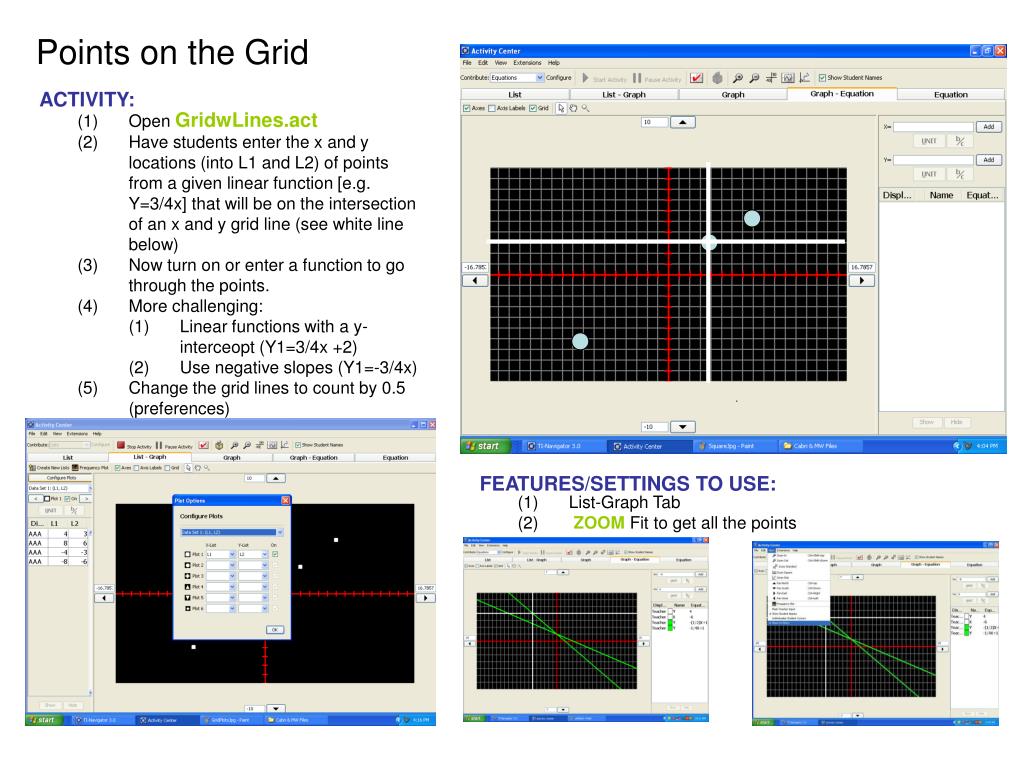Click the Add button next to X= field
This screenshot has height=768, width=1024.
(x=989, y=127)
